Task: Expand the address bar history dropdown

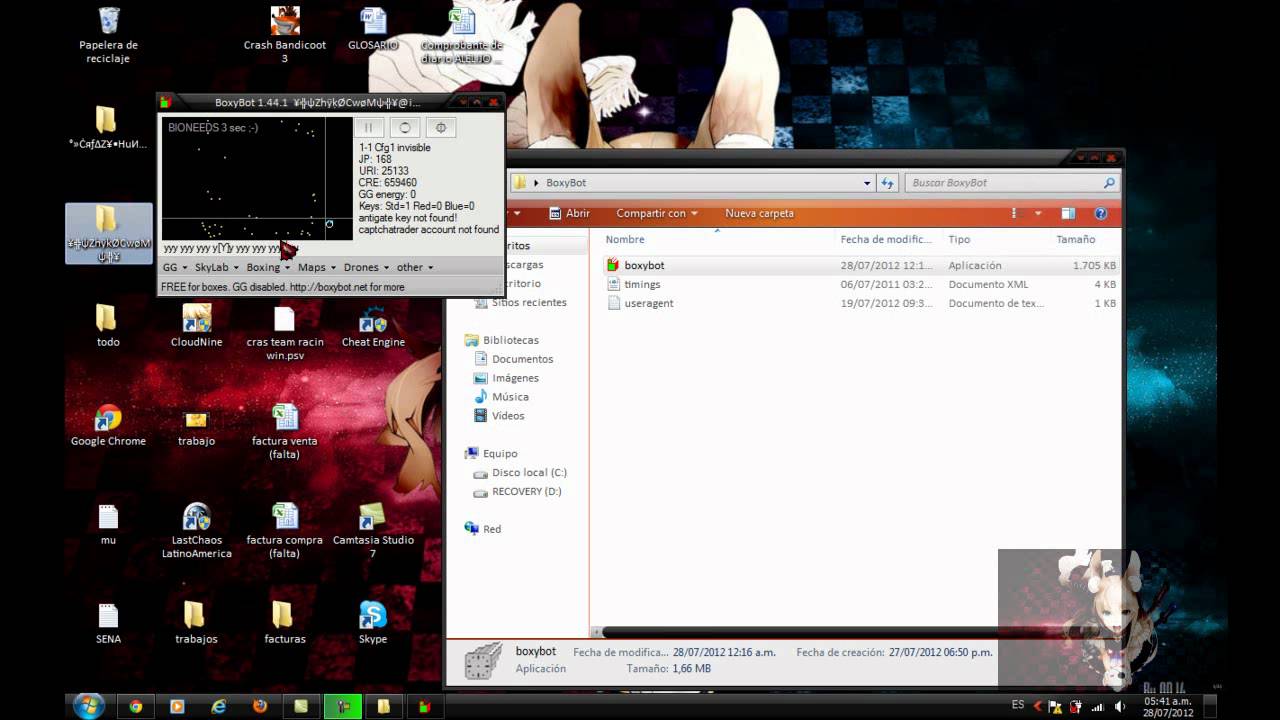Action: (x=867, y=183)
